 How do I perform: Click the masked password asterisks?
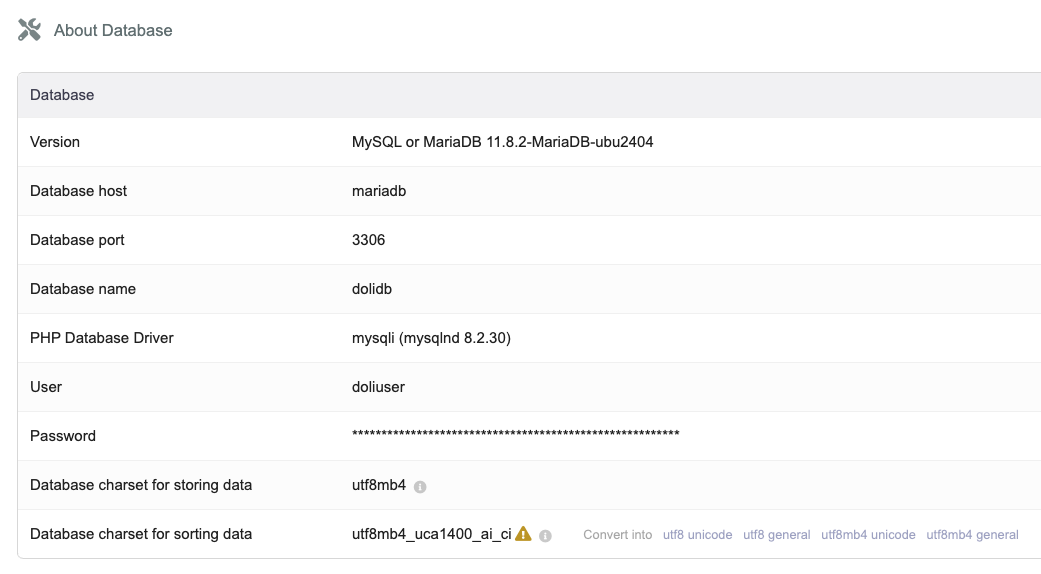(x=515, y=434)
